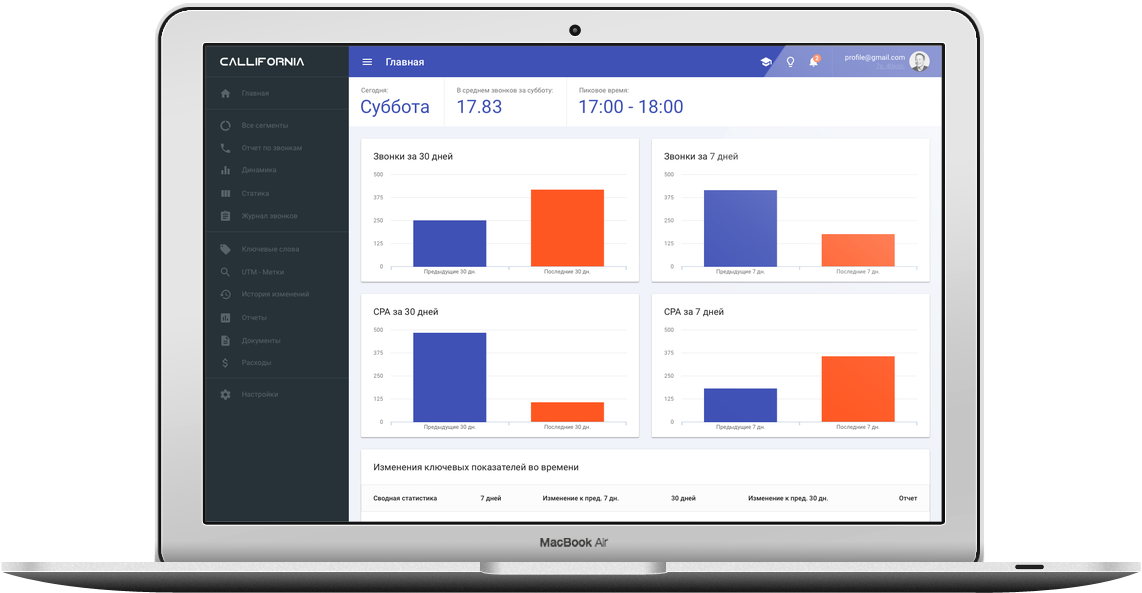Image resolution: width=1142 pixels, height=593 pixels.
Task: Open UTM - Метки in the sidebar
Action: click(x=262, y=272)
